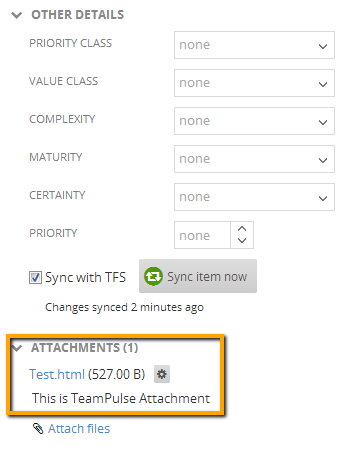This screenshot has width=360, height=454.
Task: Click the Attachments (1) header text
Action: point(85,348)
